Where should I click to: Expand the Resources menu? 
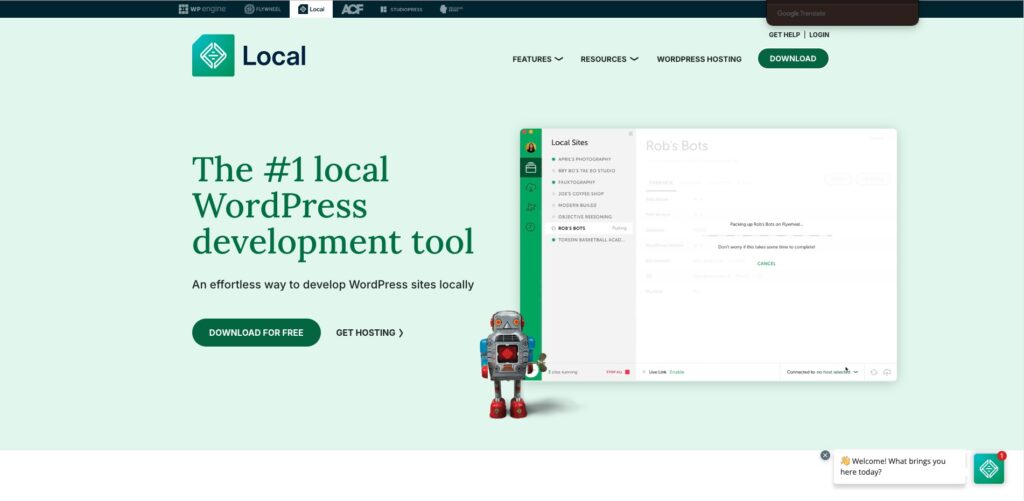click(609, 59)
